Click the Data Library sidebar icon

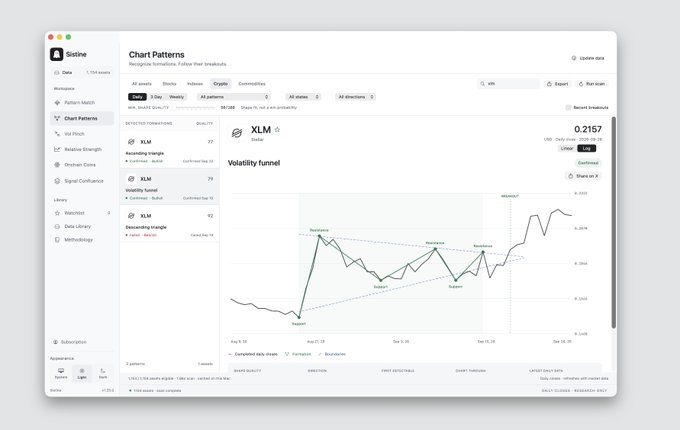click(x=57, y=227)
